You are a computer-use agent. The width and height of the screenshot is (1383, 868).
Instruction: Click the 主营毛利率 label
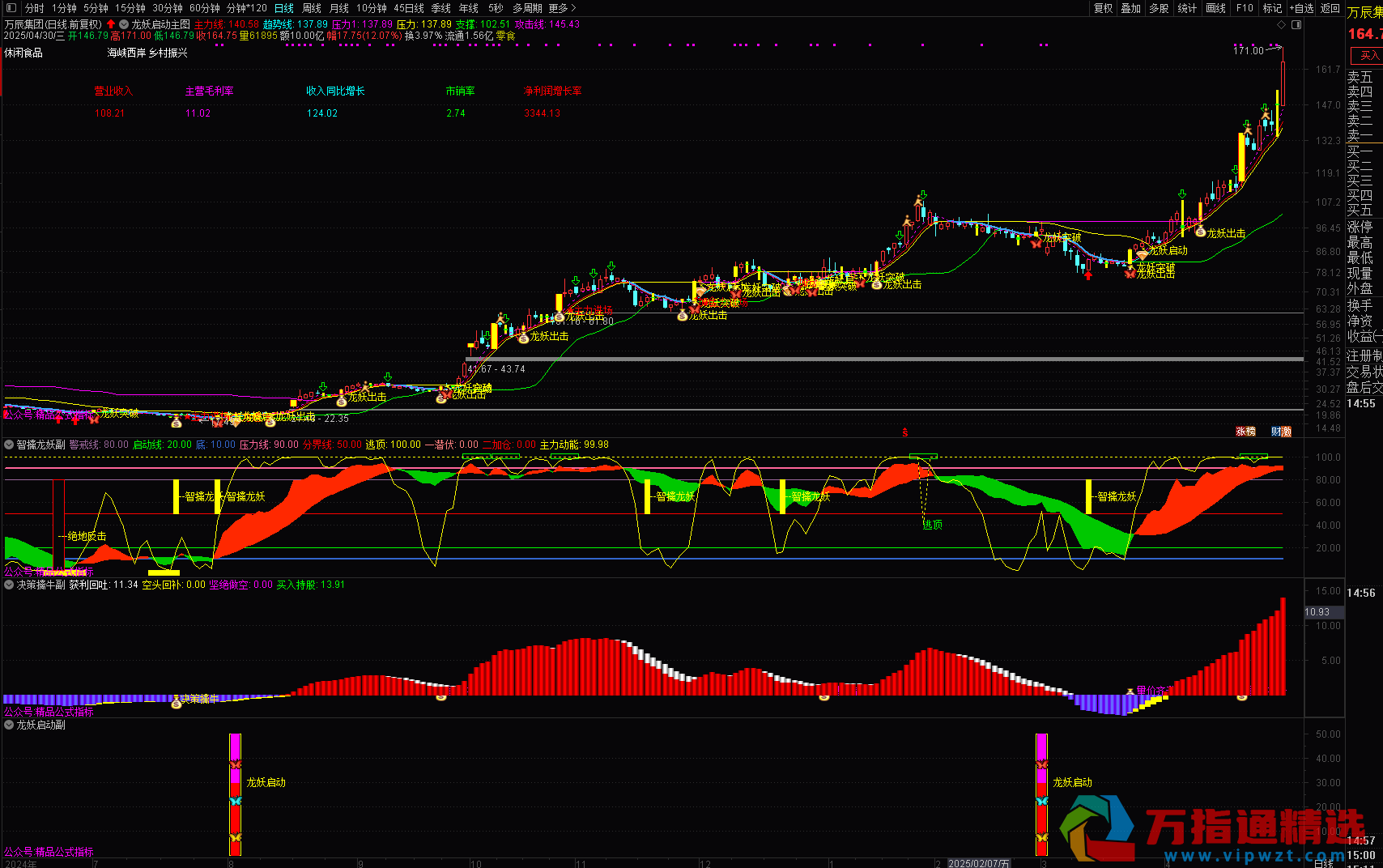[x=209, y=91]
